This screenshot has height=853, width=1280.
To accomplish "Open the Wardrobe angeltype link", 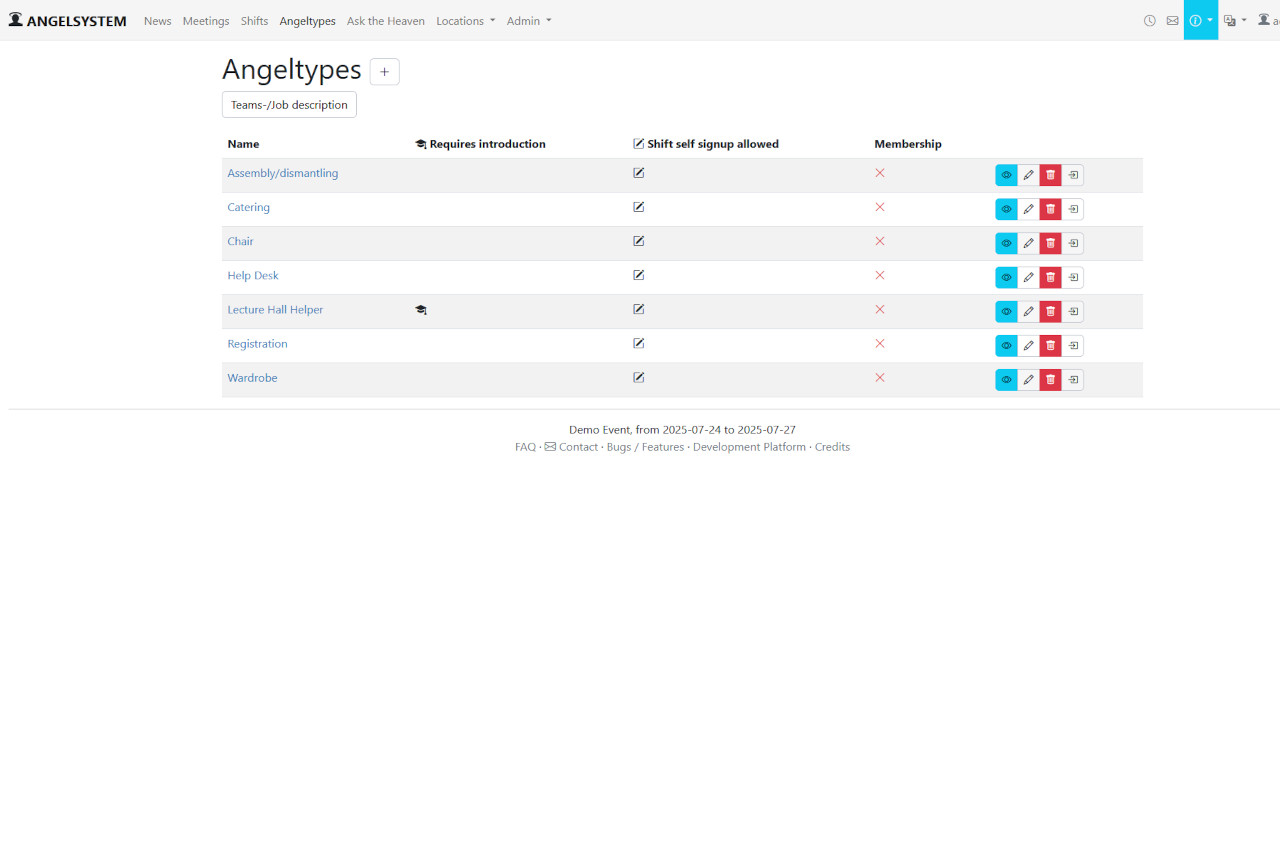I will [252, 377].
